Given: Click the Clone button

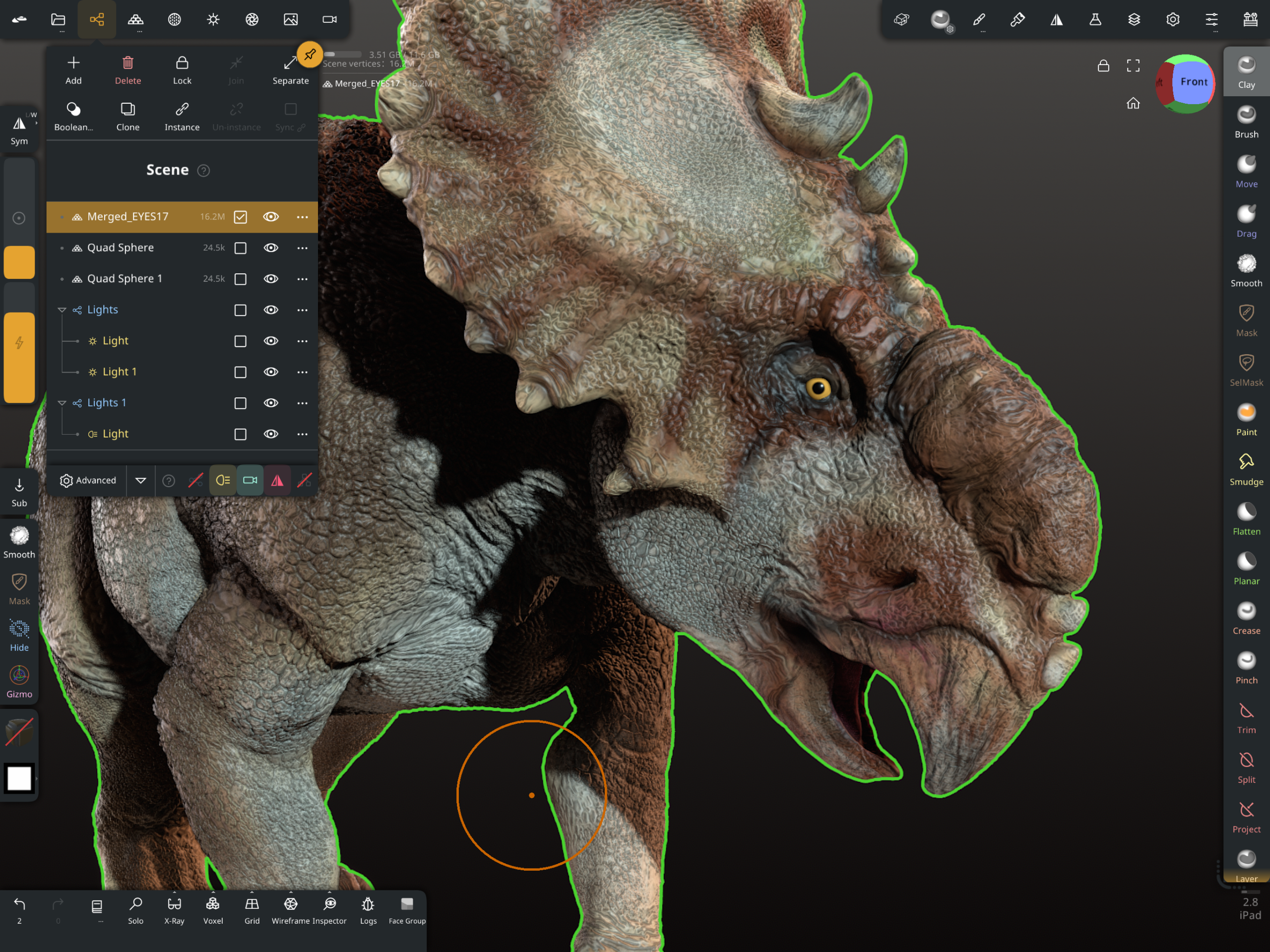Looking at the screenshot, I should [x=127, y=117].
